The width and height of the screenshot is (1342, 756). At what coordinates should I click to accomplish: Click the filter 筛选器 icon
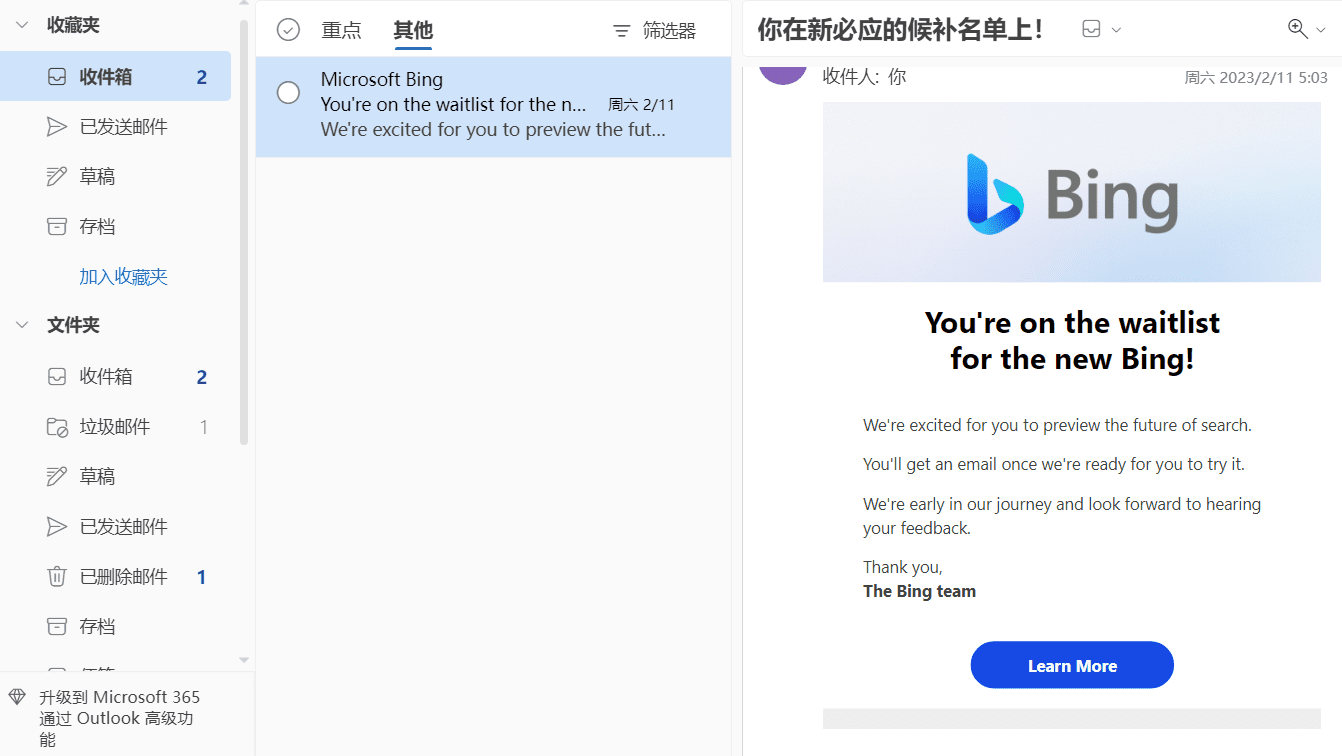(x=621, y=31)
